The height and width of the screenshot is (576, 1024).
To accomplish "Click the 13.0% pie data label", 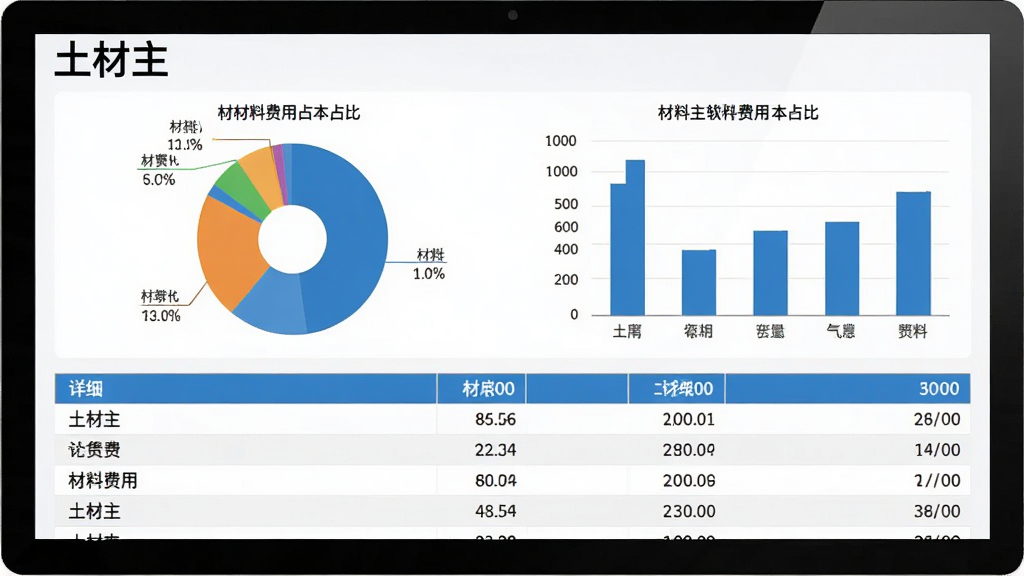I will tap(161, 316).
